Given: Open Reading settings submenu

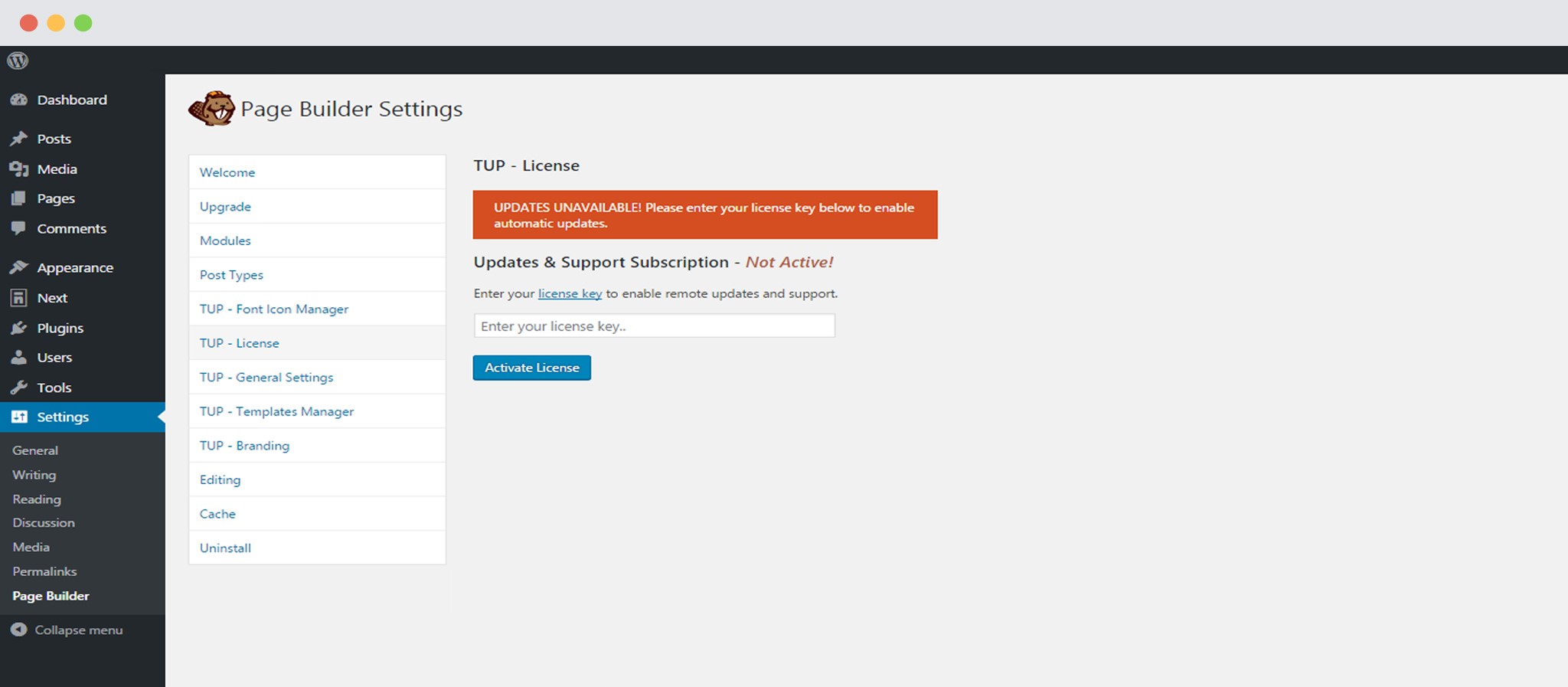Looking at the screenshot, I should tap(37, 499).
